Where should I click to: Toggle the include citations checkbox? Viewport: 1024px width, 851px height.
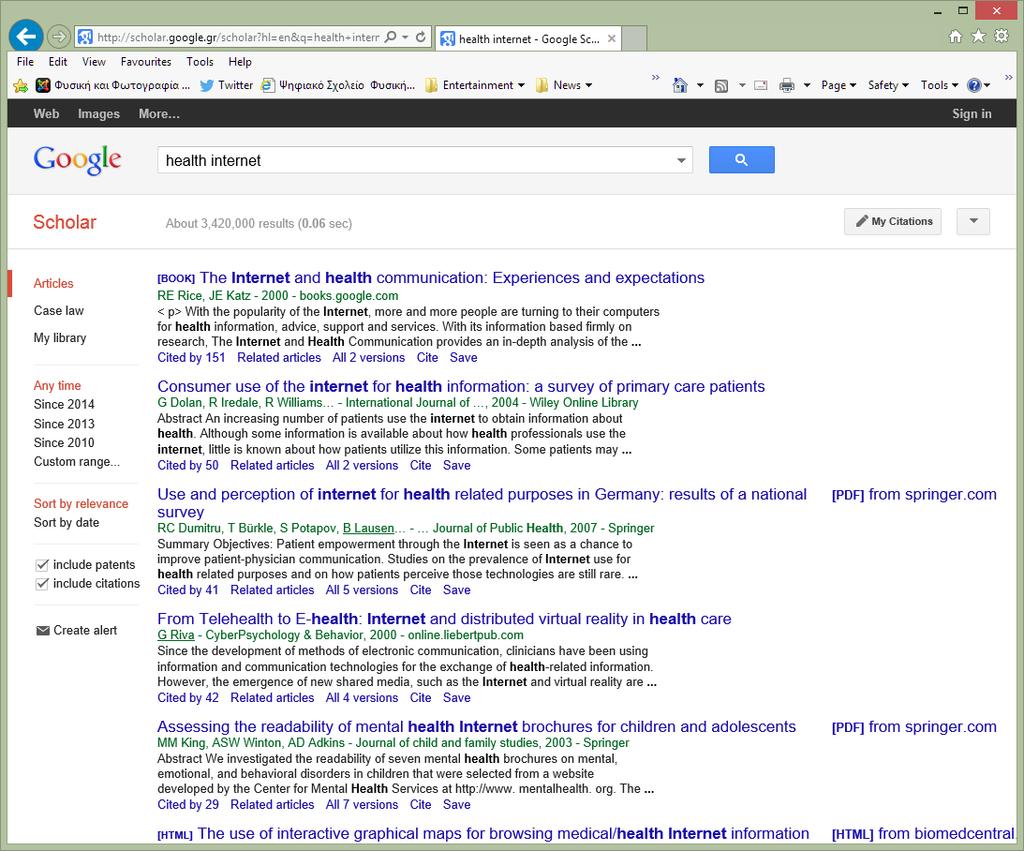click(x=42, y=584)
